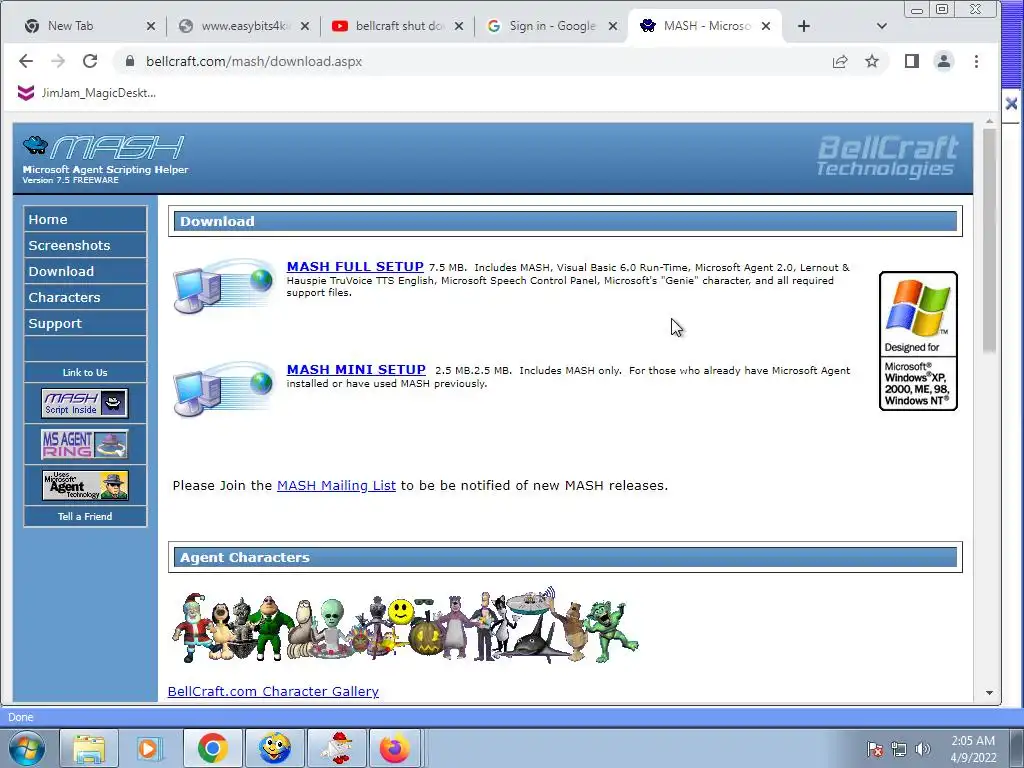The height and width of the screenshot is (768, 1024).
Task: Open Home in the sidebar menu
Action: point(85,219)
